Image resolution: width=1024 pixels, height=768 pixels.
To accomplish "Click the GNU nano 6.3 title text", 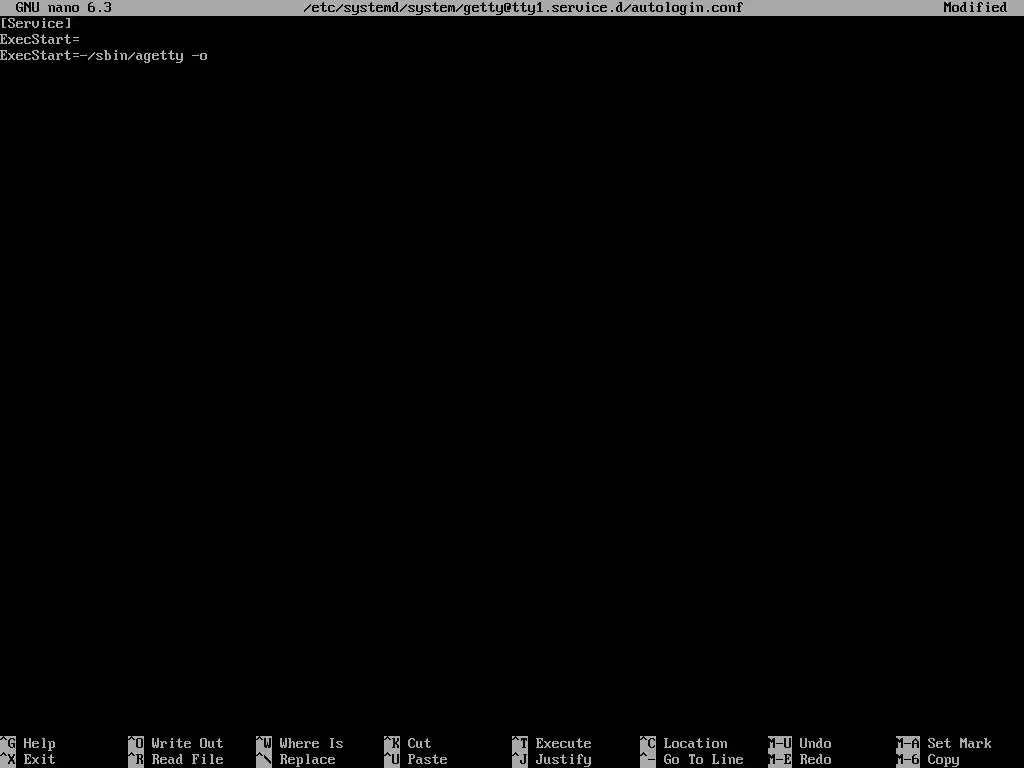I will pos(64,8).
